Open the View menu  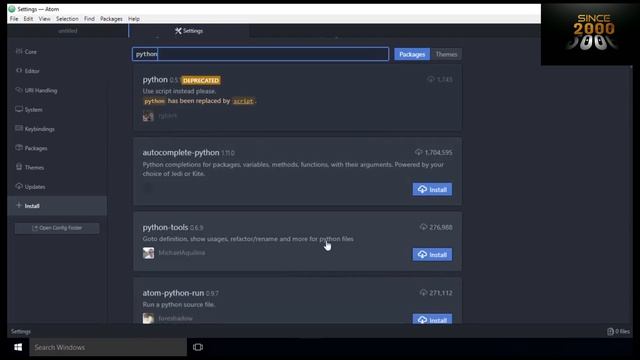click(x=44, y=19)
